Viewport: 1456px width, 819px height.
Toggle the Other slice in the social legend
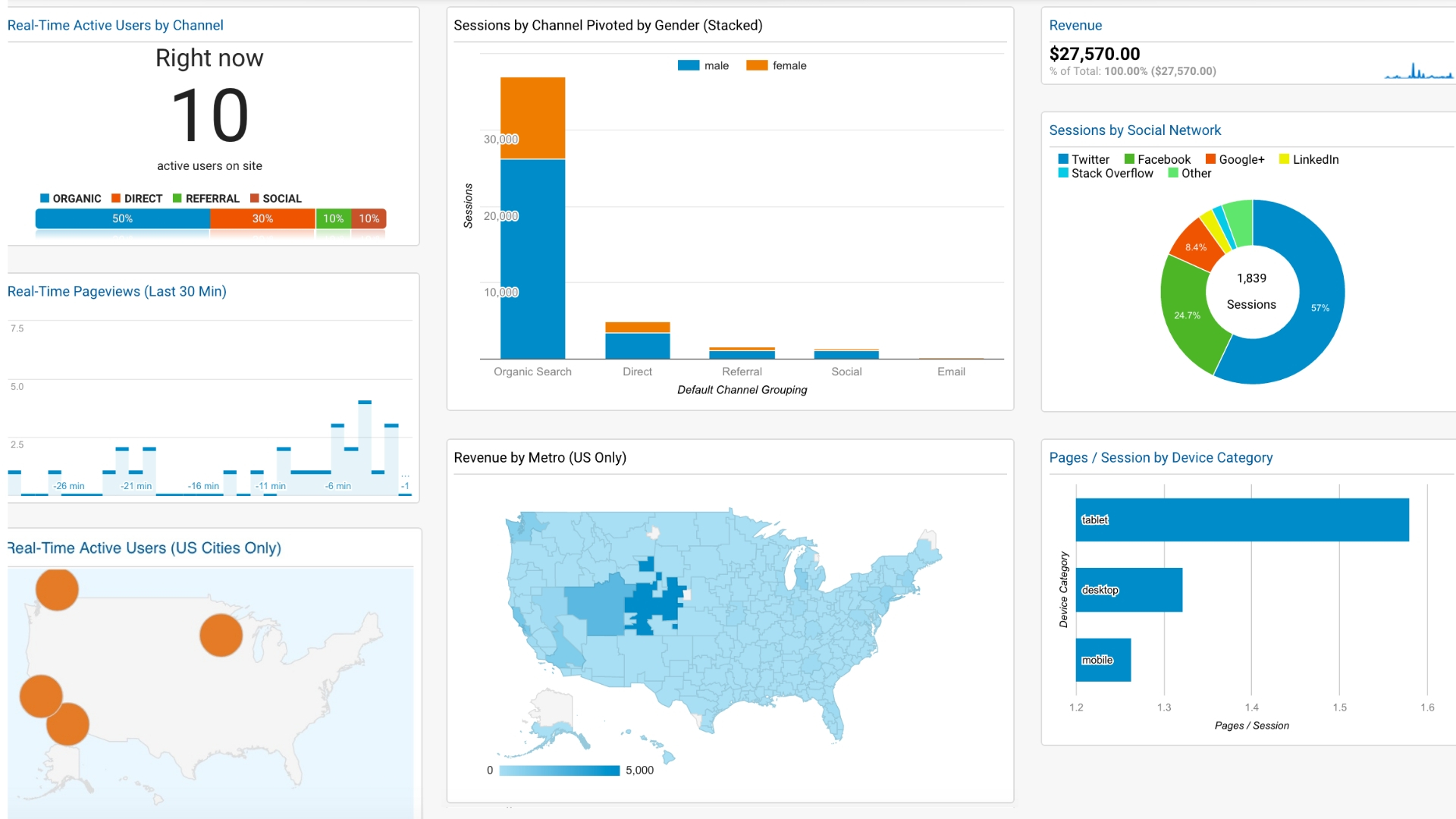pyautogui.click(x=1172, y=173)
